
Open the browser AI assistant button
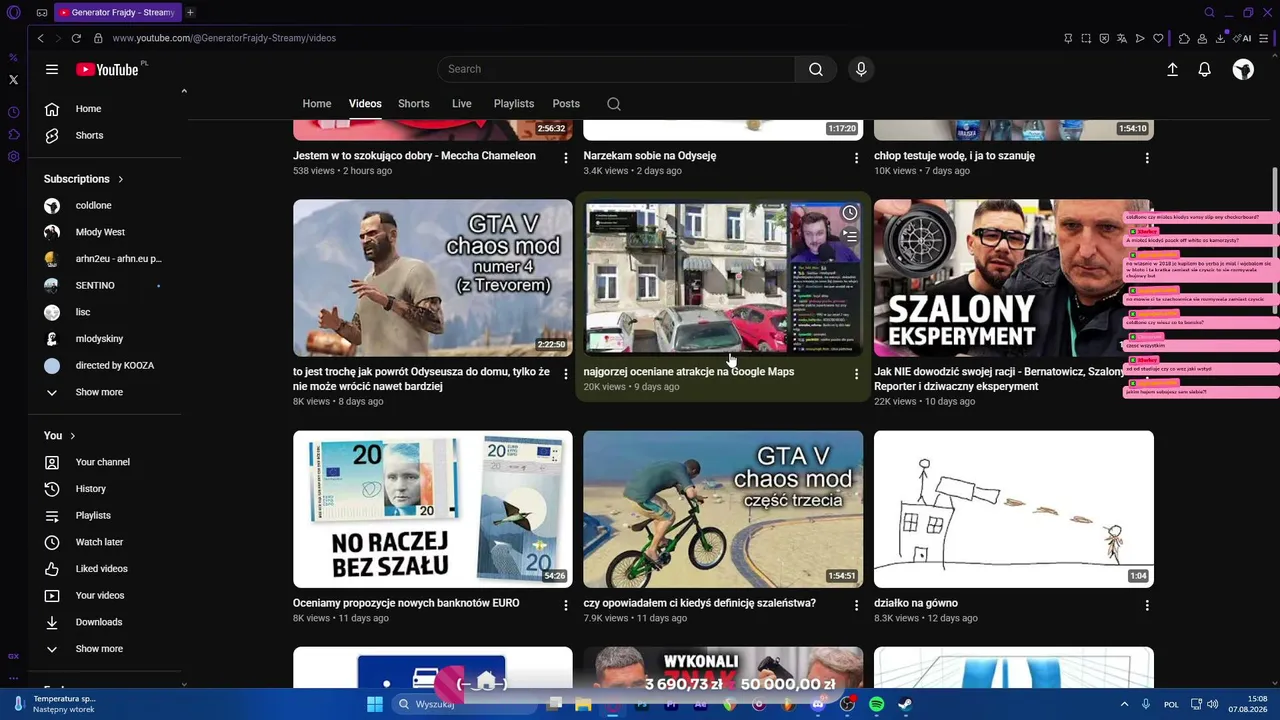pyautogui.click(x=1244, y=38)
